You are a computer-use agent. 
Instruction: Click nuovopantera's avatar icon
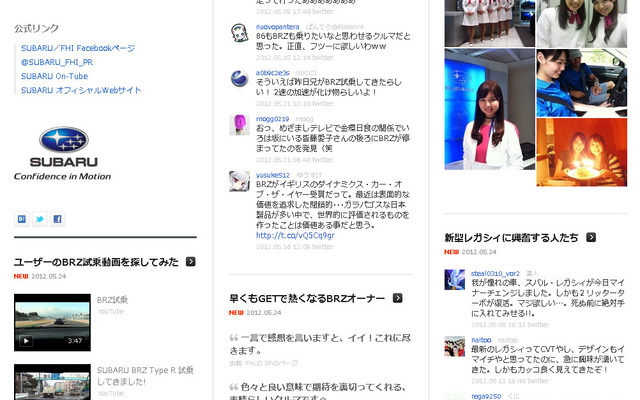click(239, 33)
